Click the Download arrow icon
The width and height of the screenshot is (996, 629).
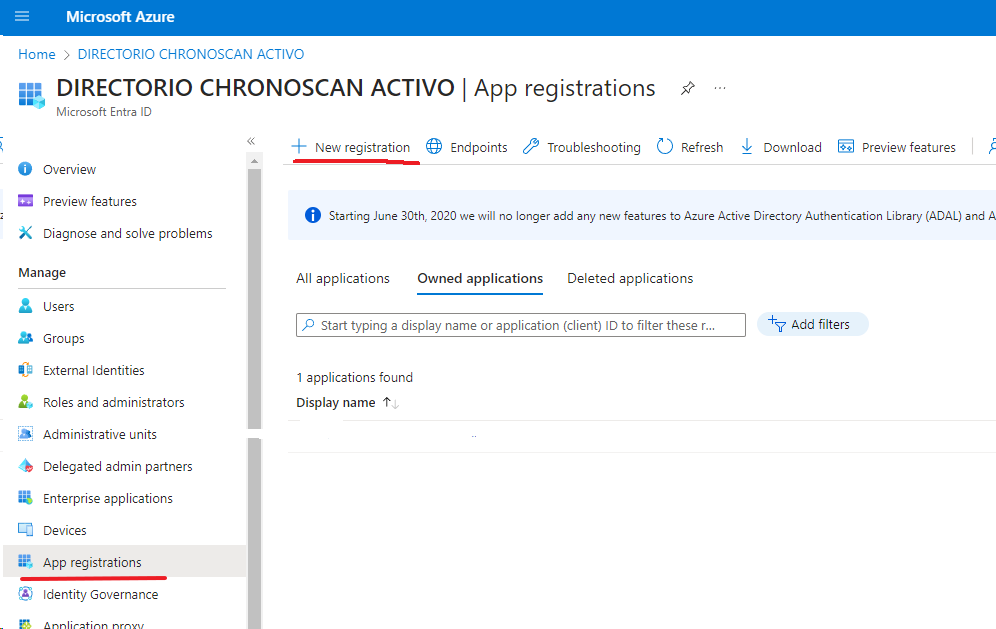(x=747, y=147)
